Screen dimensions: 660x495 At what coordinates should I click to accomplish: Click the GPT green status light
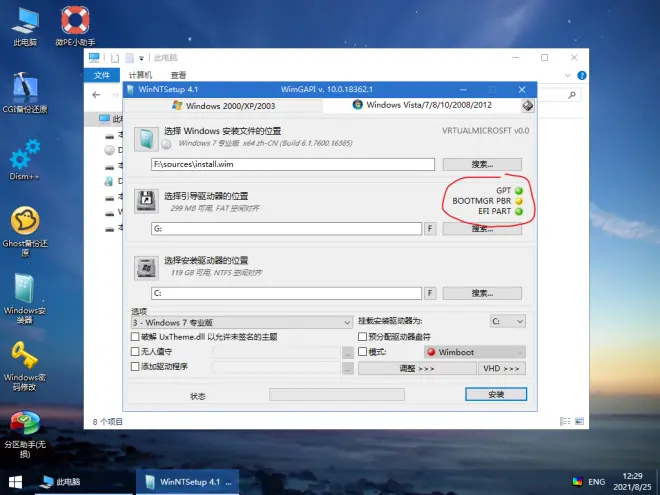(x=519, y=191)
